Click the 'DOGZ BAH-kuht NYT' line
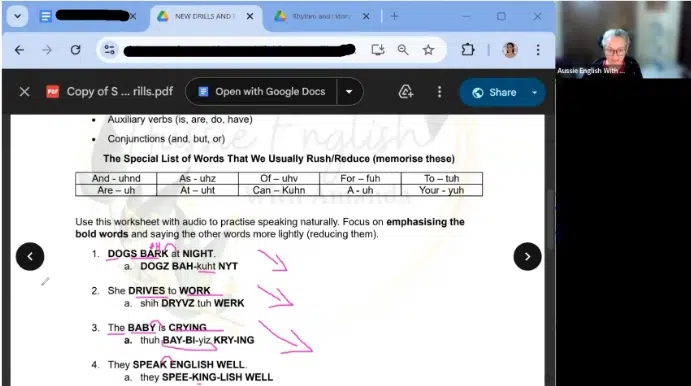The image size is (691, 386). [189, 266]
